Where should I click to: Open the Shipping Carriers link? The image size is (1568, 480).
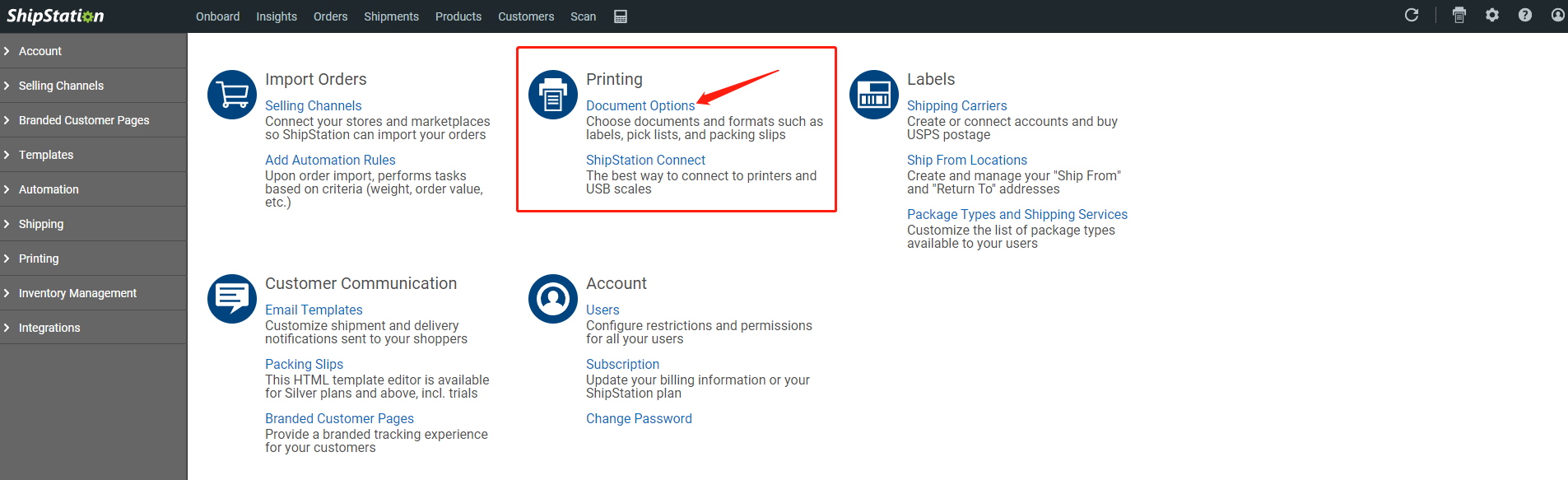(956, 105)
